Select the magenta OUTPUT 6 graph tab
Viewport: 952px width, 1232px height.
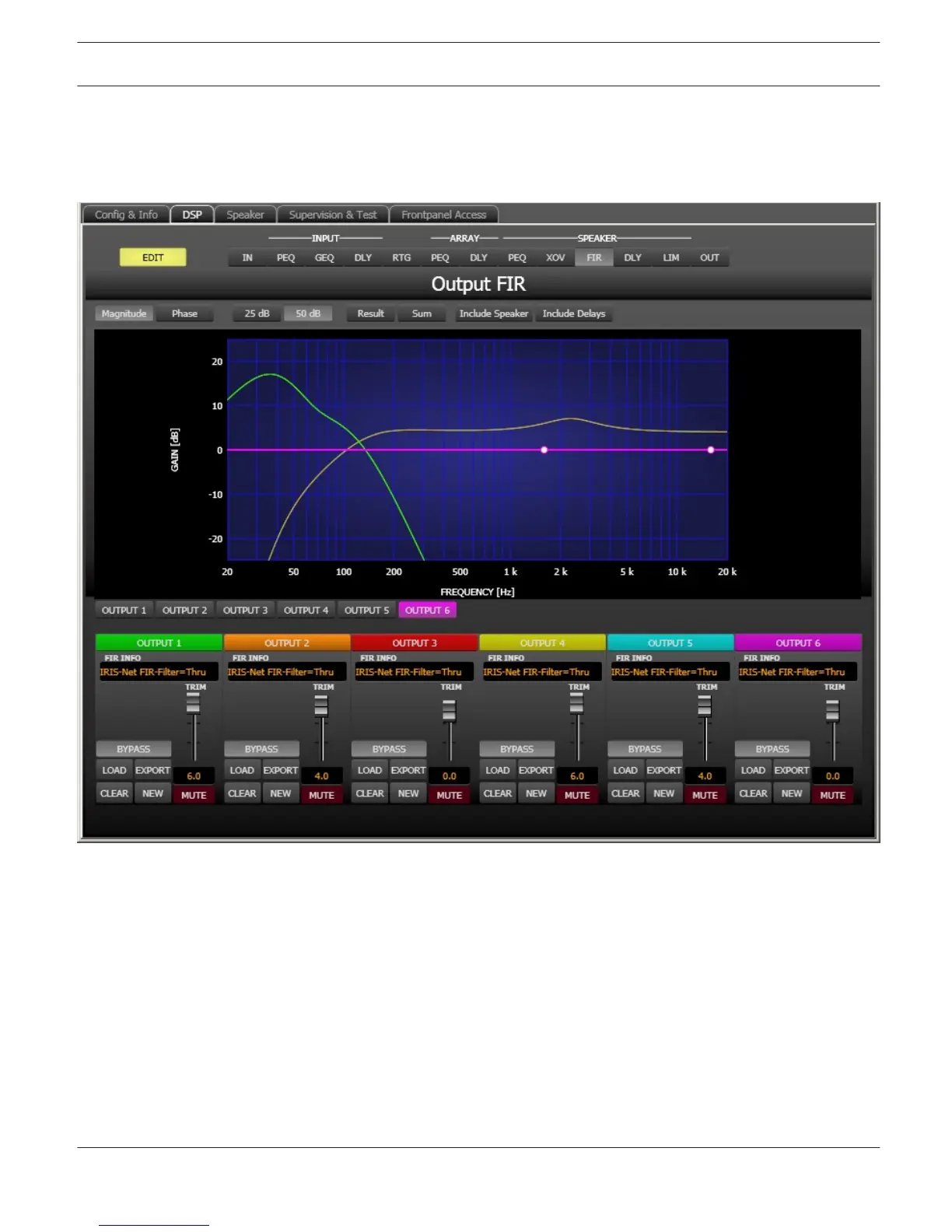coord(428,611)
